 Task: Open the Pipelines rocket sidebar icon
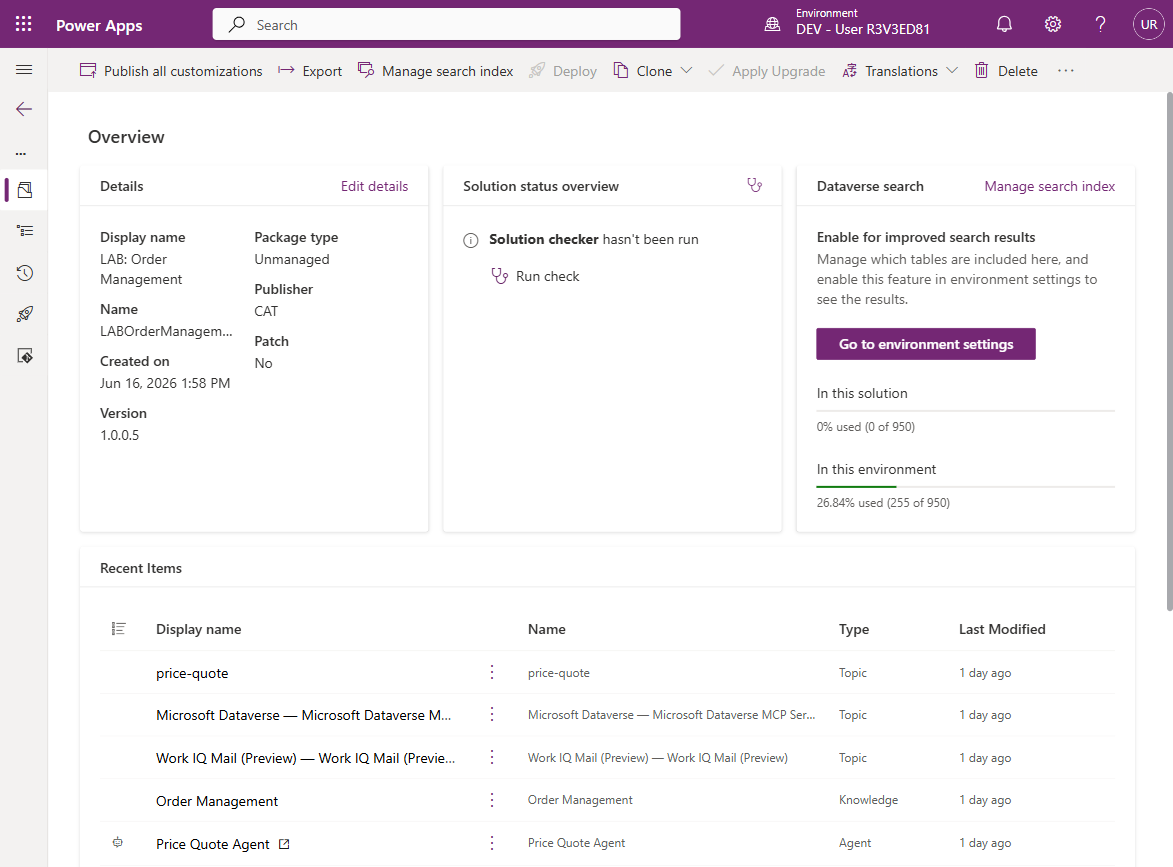25,314
